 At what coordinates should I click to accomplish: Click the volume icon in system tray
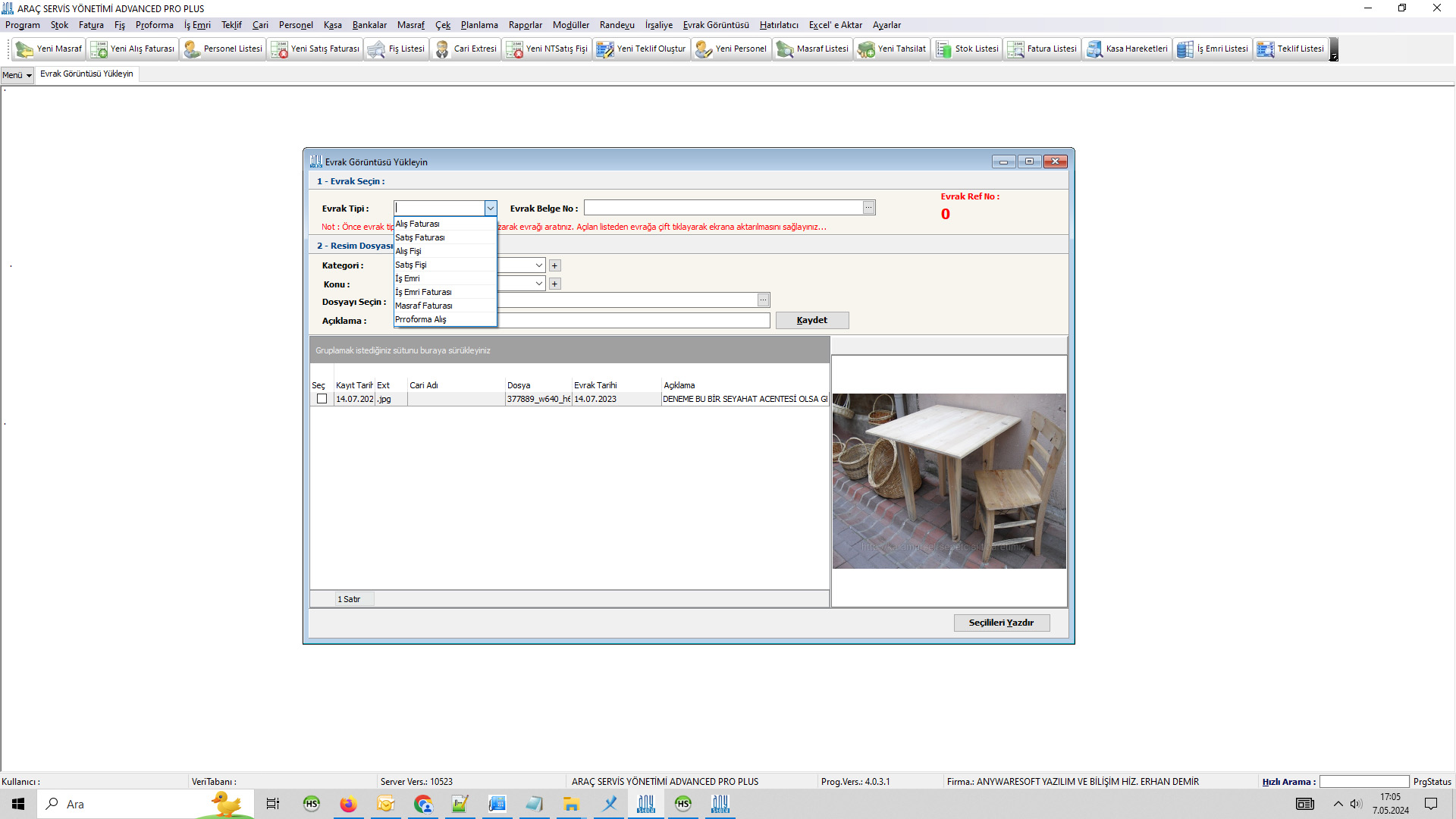1356,804
